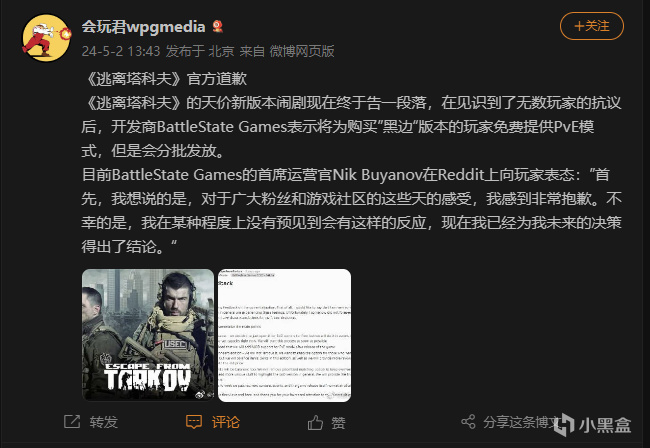
Task: Click the 小黑盒 logo icon watermark
Action: (565, 425)
